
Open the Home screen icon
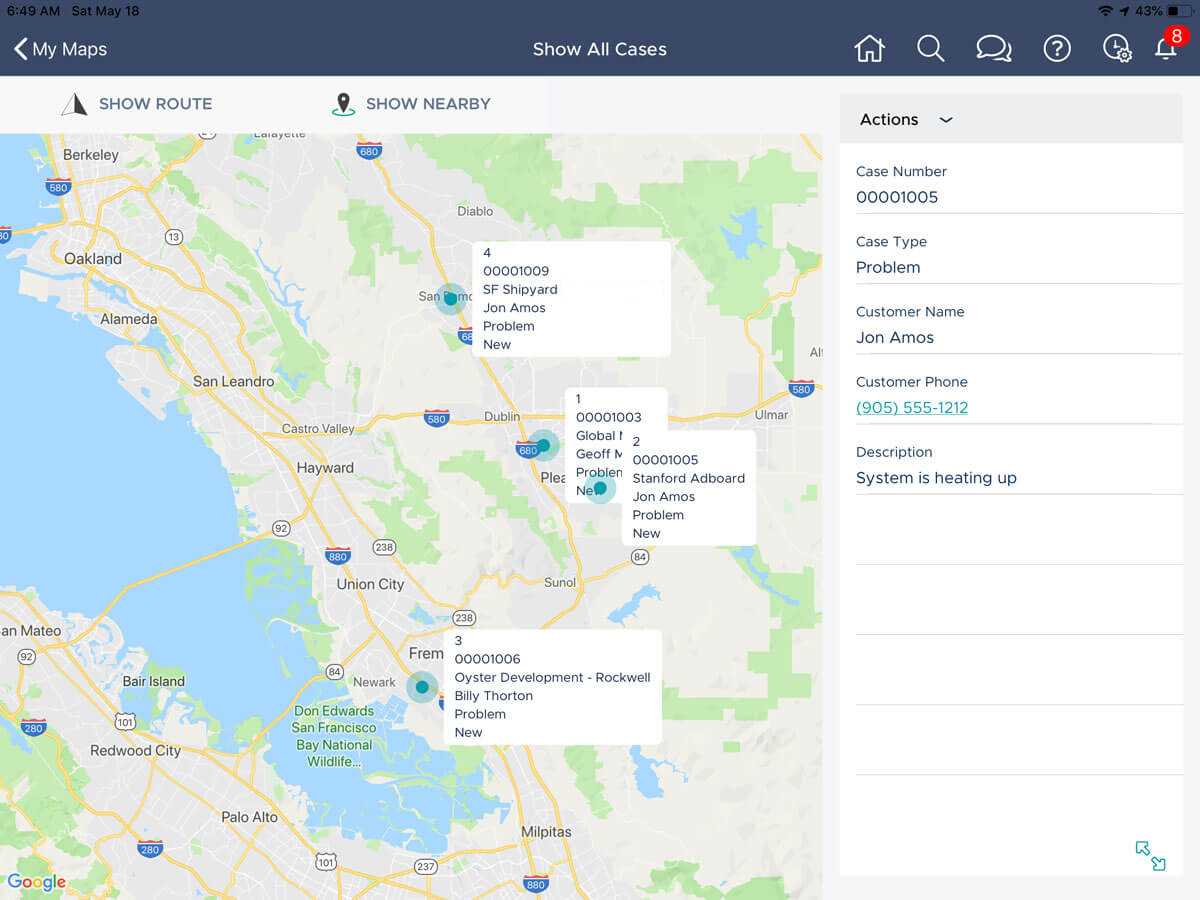(869, 48)
